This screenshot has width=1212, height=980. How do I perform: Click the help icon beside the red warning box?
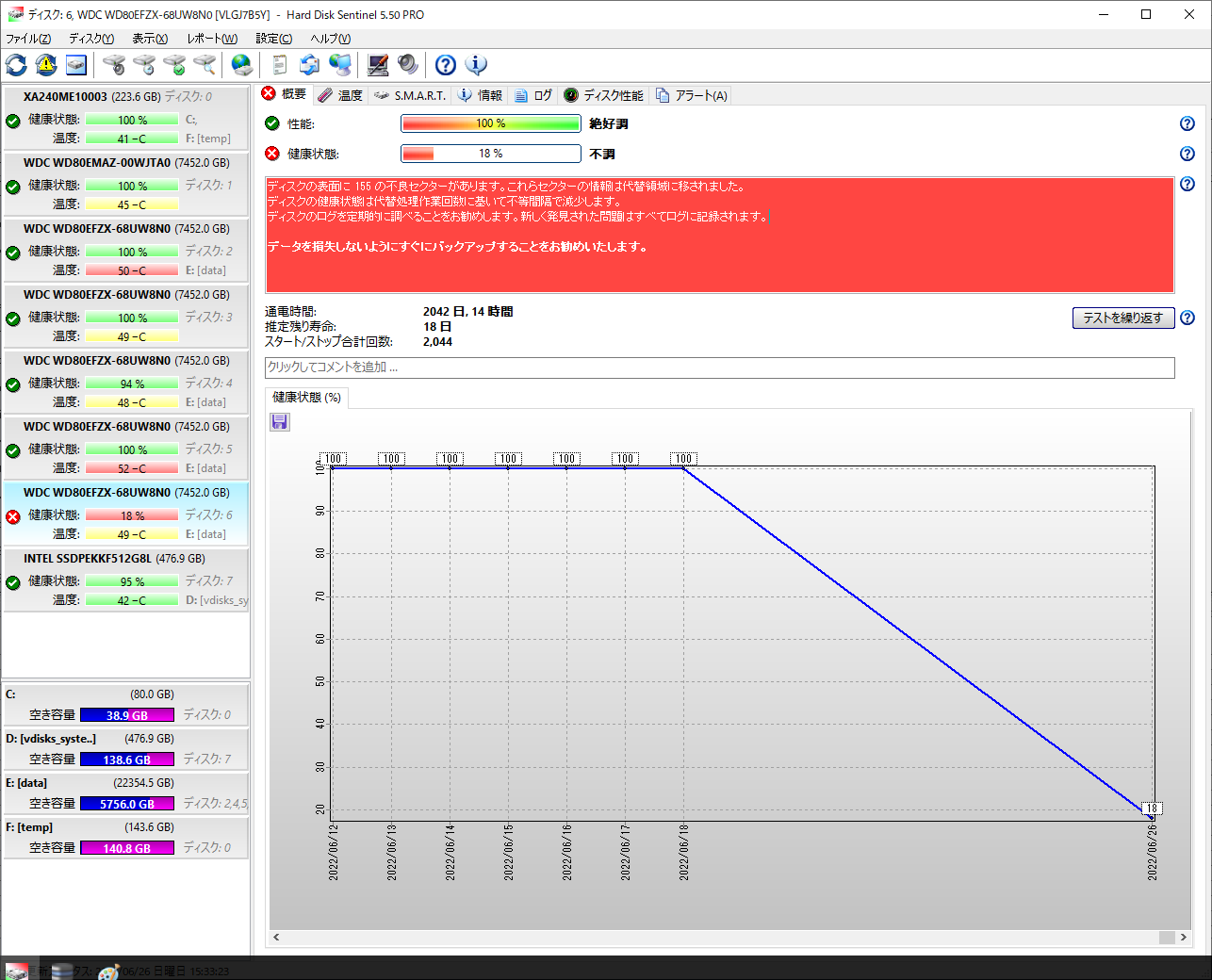(1187, 184)
